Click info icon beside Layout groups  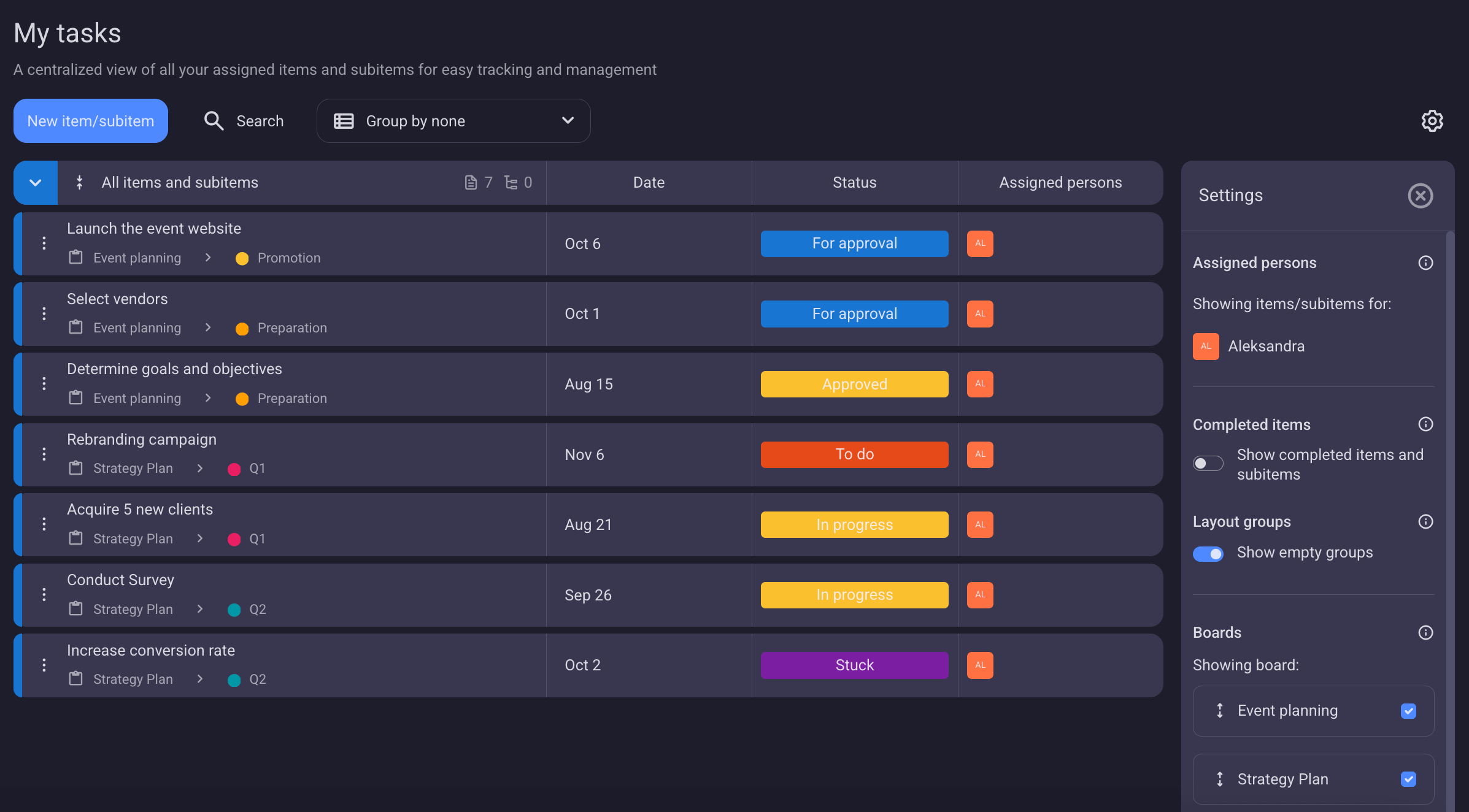click(1425, 522)
